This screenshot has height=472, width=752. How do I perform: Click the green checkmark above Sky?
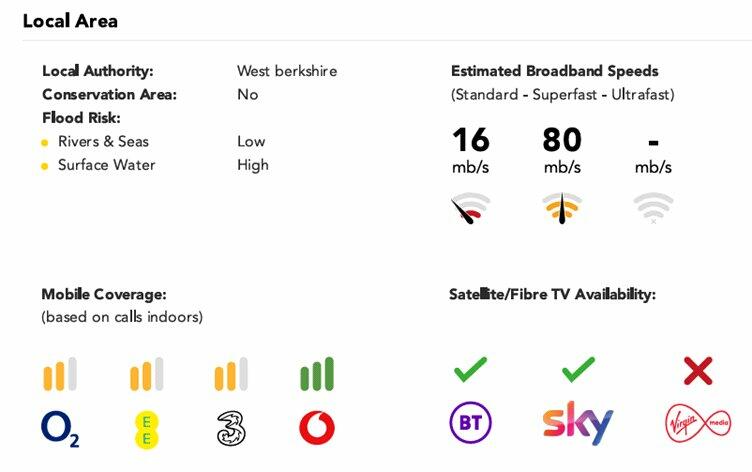click(x=578, y=372)
